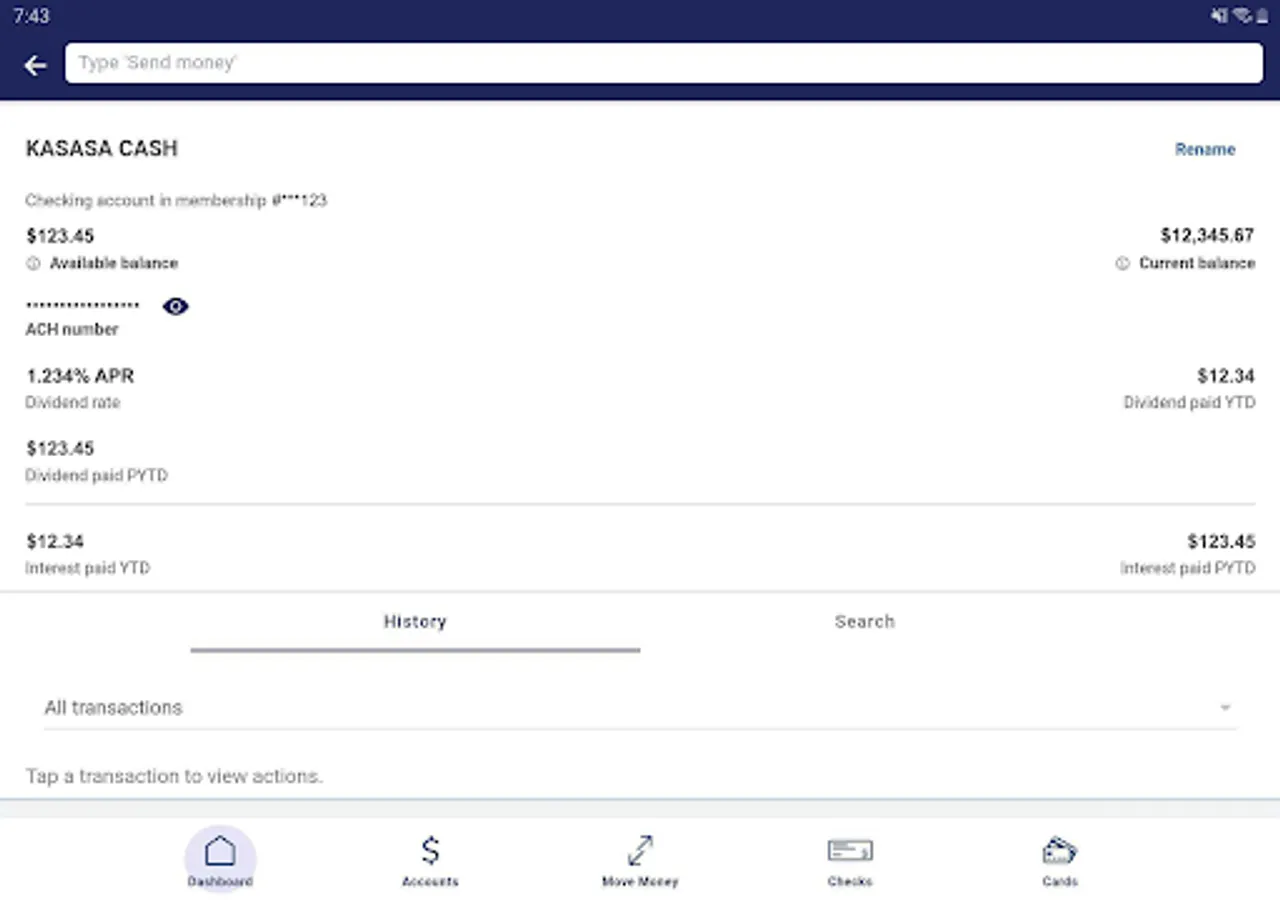This screenshot has width=1280, height=900.
Task: Reveal the hidden ACH number
Action: click(x=175, y=306)
